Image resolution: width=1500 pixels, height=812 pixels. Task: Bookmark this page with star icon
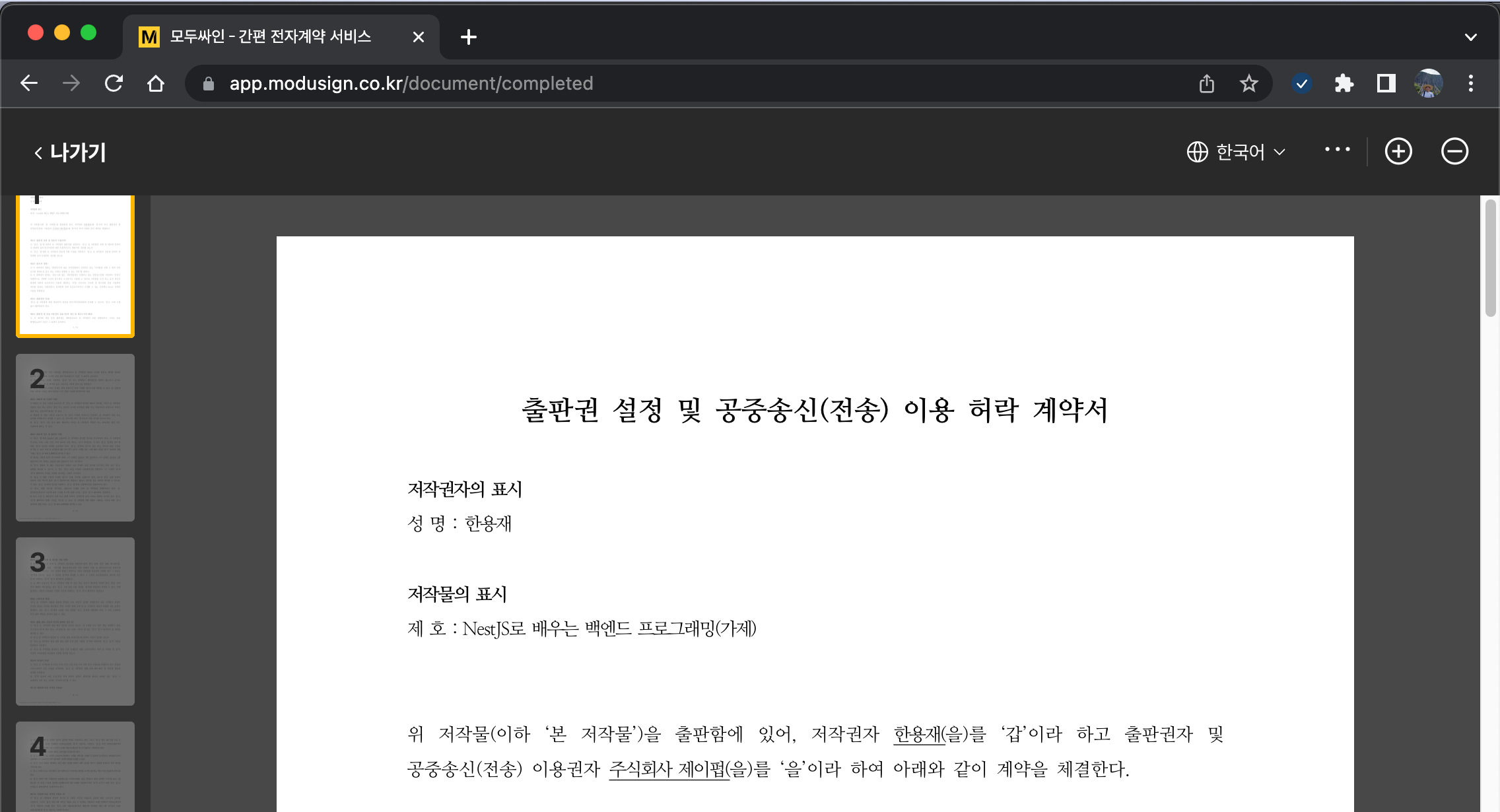click(1248, 83)
